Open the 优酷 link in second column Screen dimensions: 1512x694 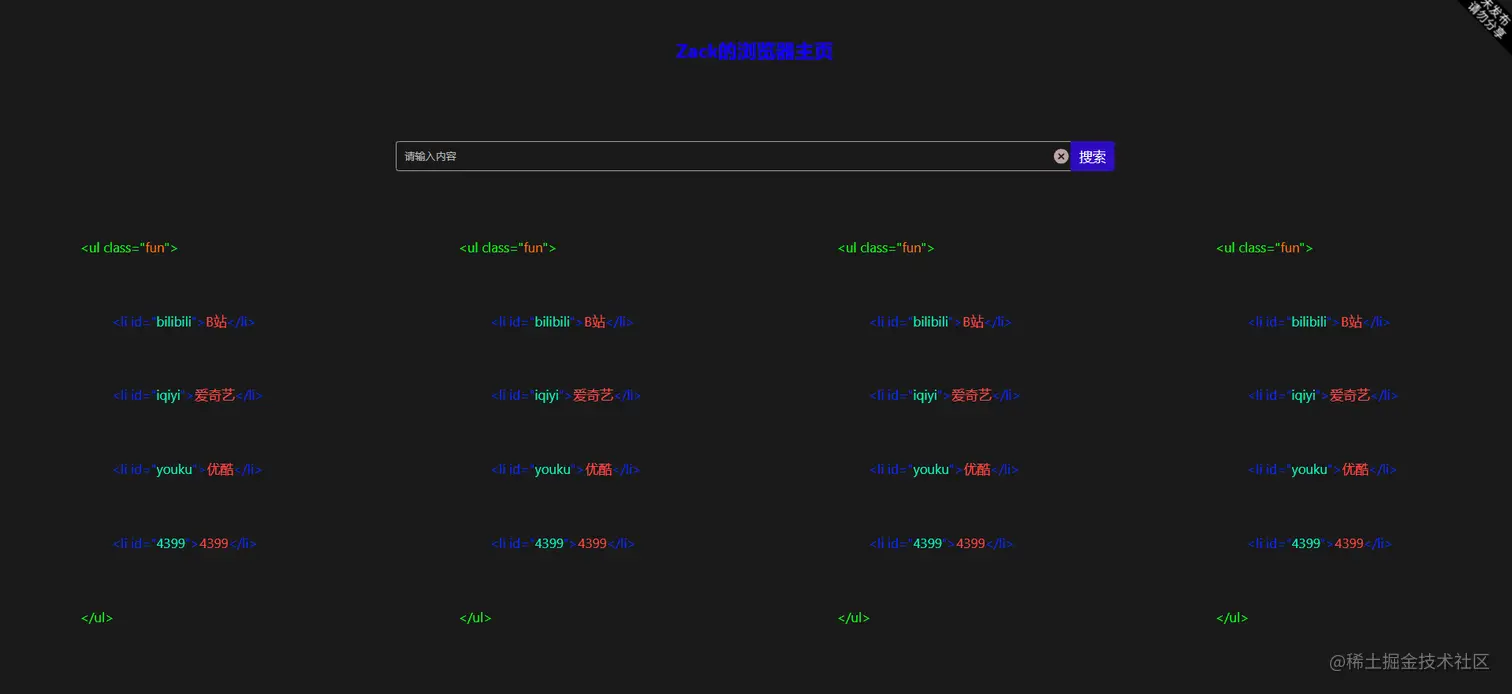[x=598, y=469]
